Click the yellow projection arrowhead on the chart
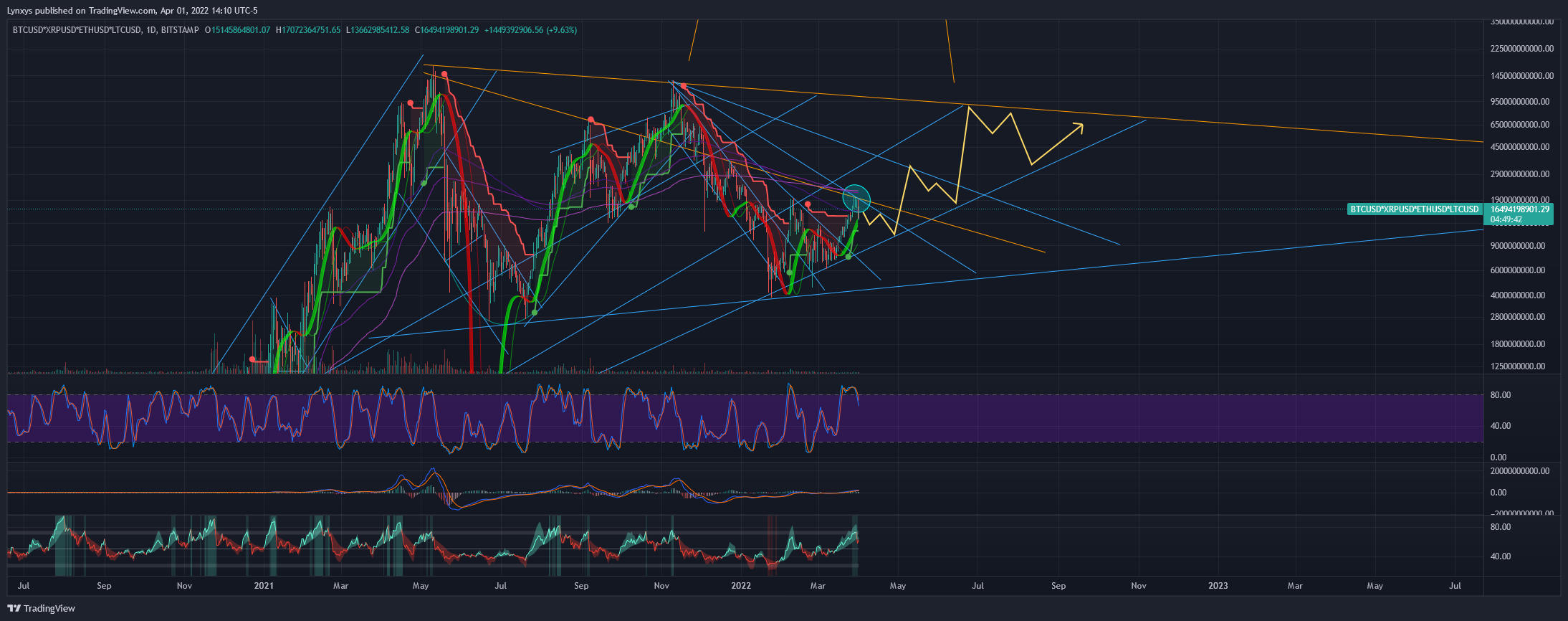1568x621 pixels. (1078, 128)
